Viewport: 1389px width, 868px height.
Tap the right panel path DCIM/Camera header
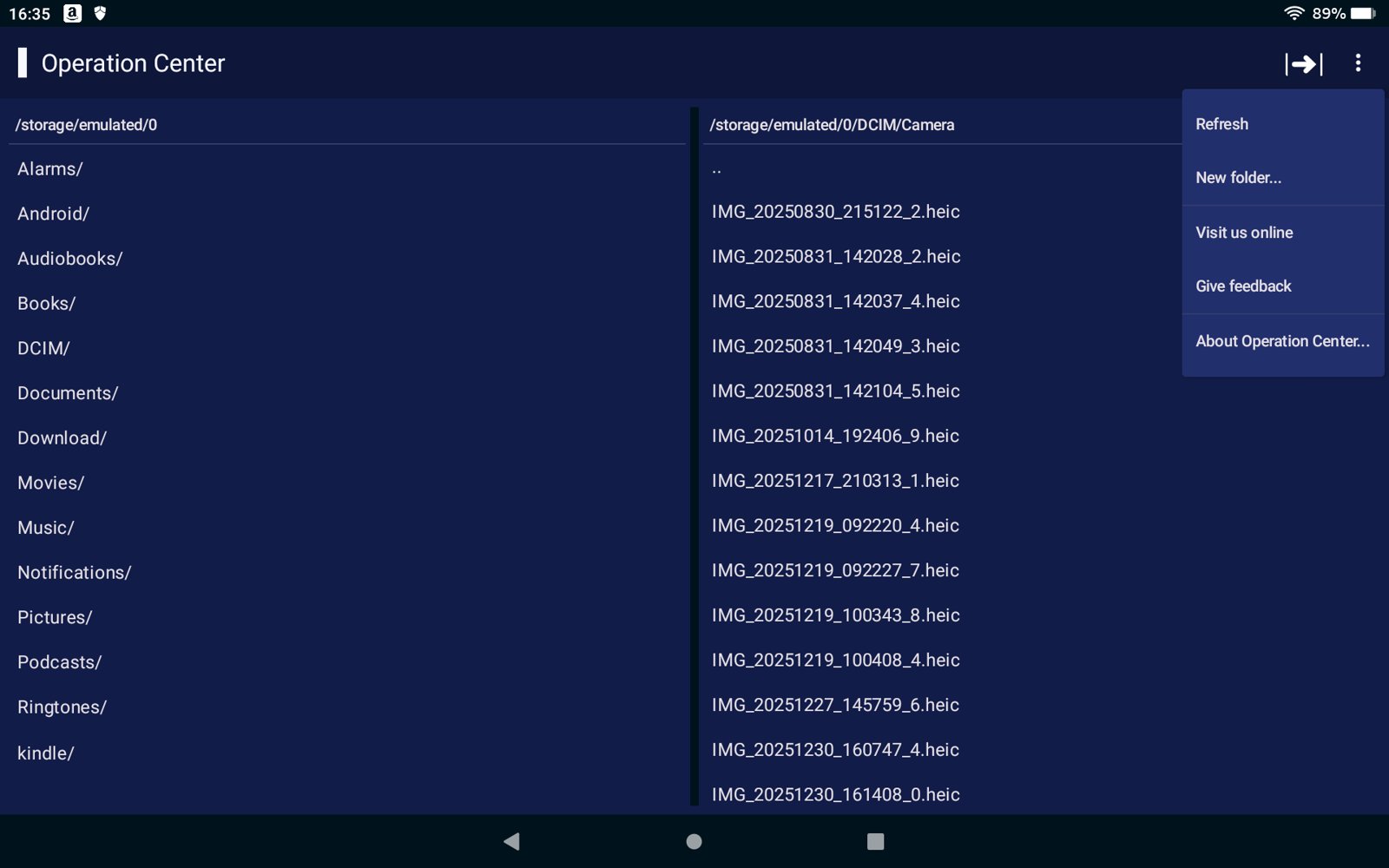click(x=831, y=125)
